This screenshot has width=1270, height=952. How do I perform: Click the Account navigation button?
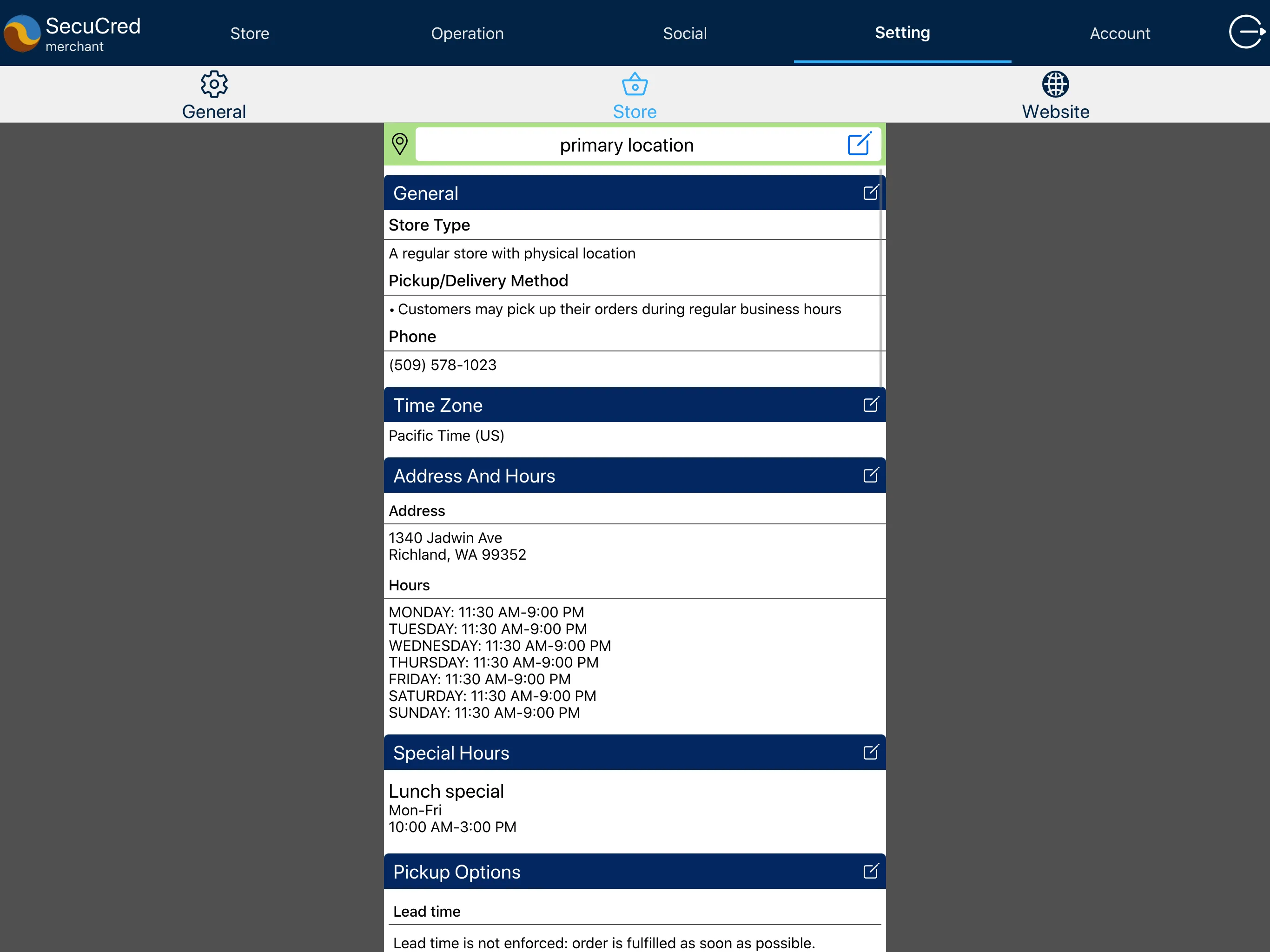[1120, 33]
